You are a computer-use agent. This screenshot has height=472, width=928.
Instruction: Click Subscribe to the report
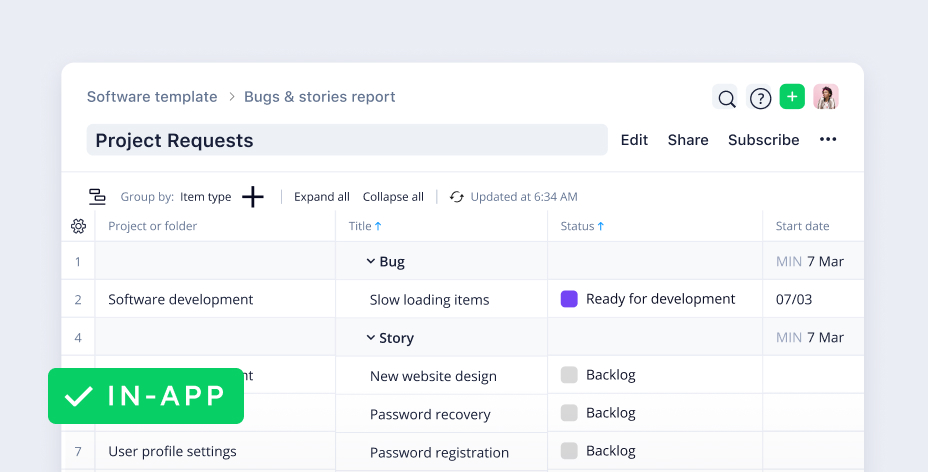click(x=763, y=140)
